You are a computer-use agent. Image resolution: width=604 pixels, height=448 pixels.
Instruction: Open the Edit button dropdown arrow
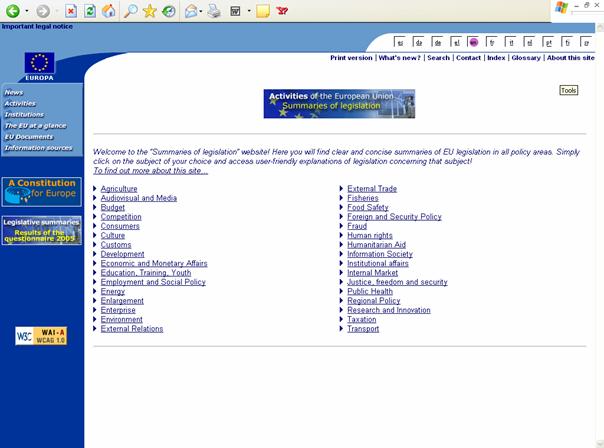(249, 11)
